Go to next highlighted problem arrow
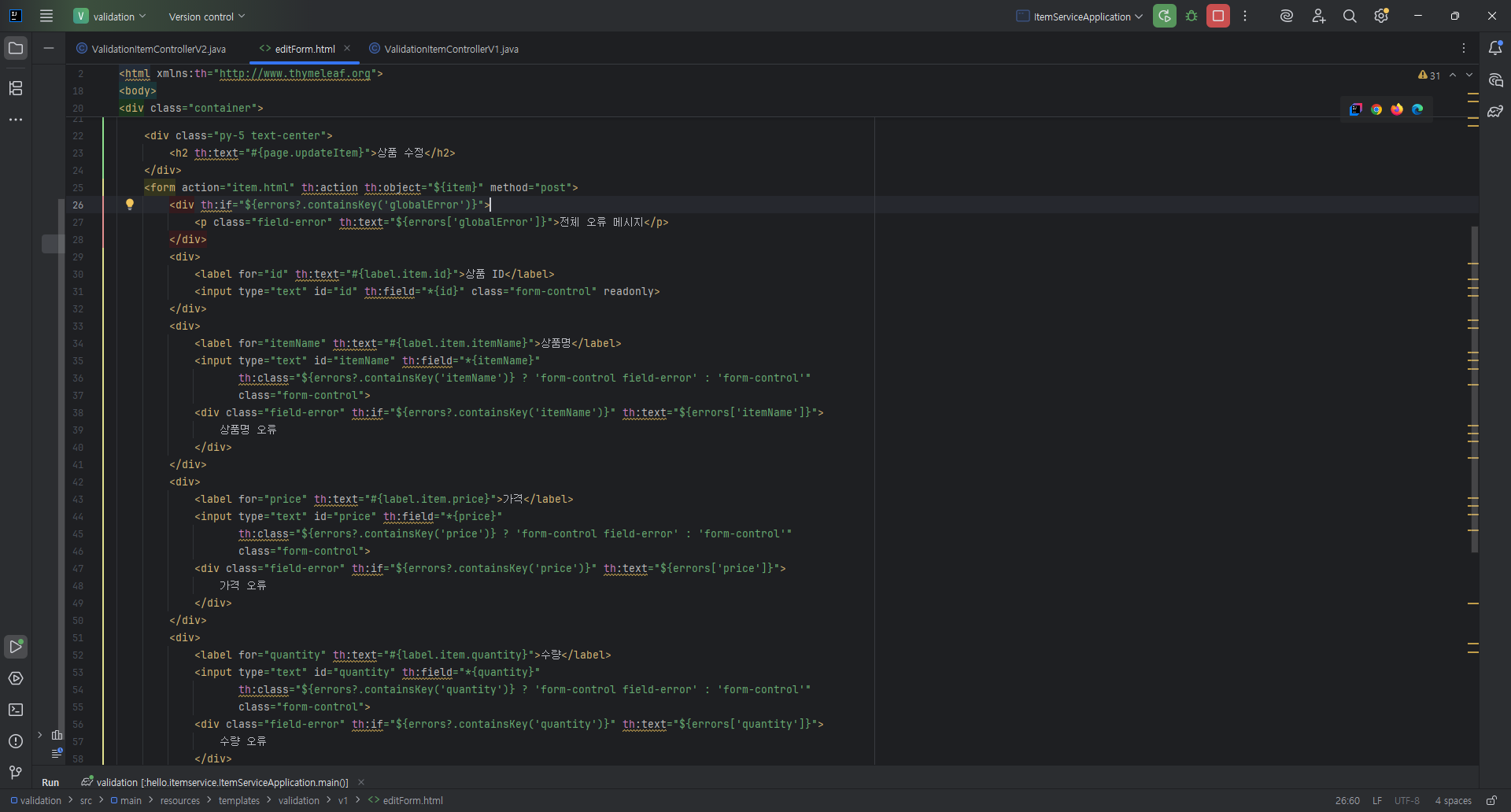The height and width of the screenshot is (812, 1511). point(1469,75)
